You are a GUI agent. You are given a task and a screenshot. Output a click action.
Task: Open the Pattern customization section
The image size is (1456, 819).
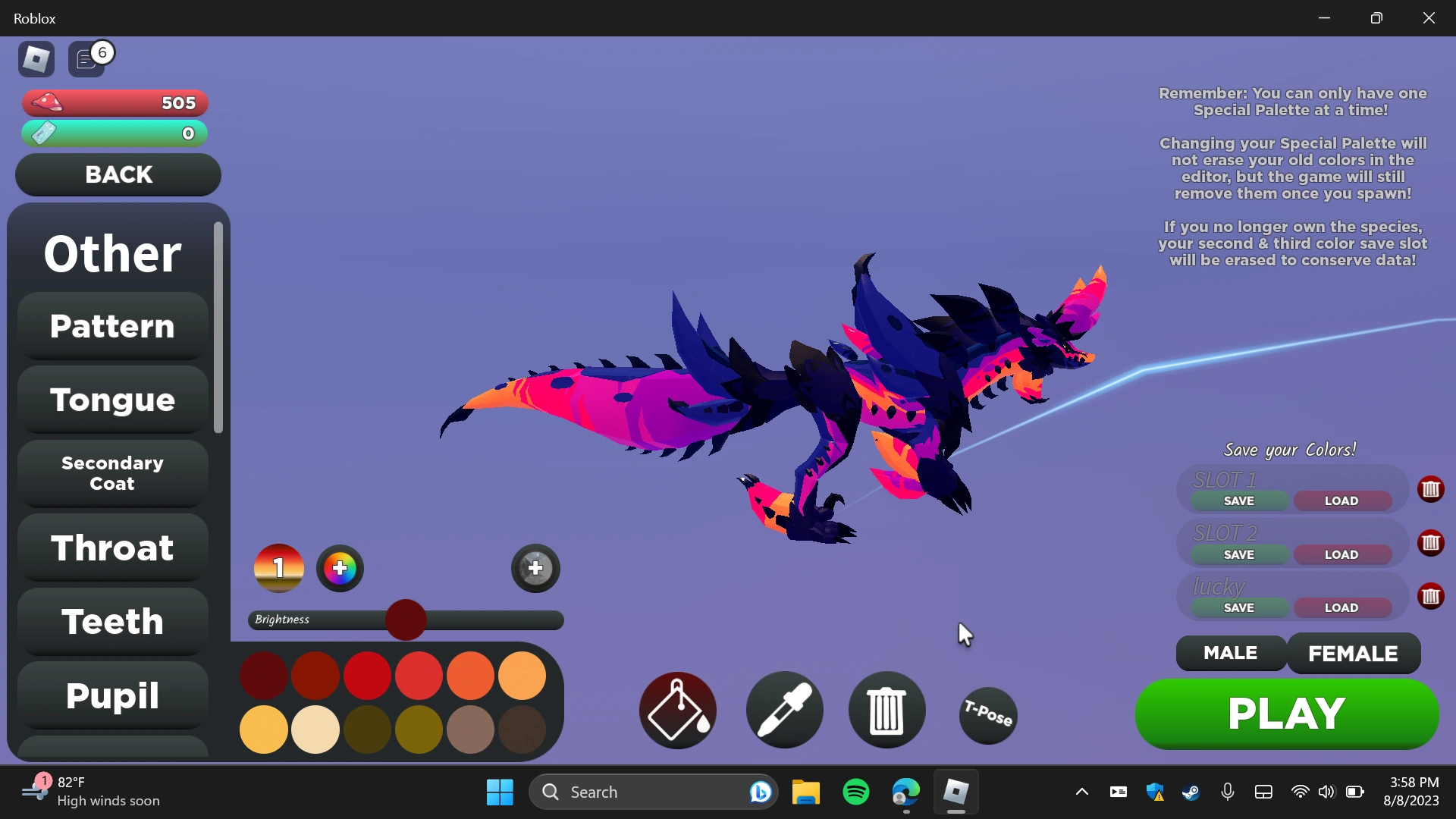(x=111, y=326)
